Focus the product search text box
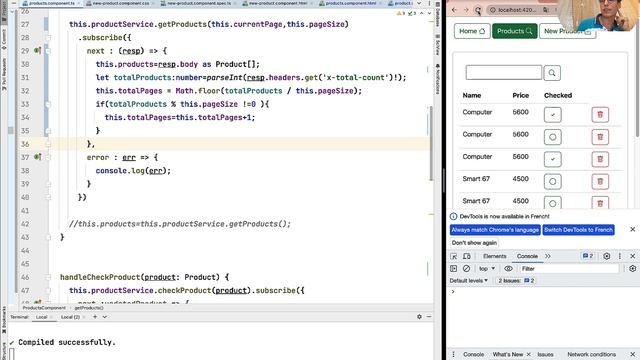This screenshot has height=360, width=640. [504, 73]
